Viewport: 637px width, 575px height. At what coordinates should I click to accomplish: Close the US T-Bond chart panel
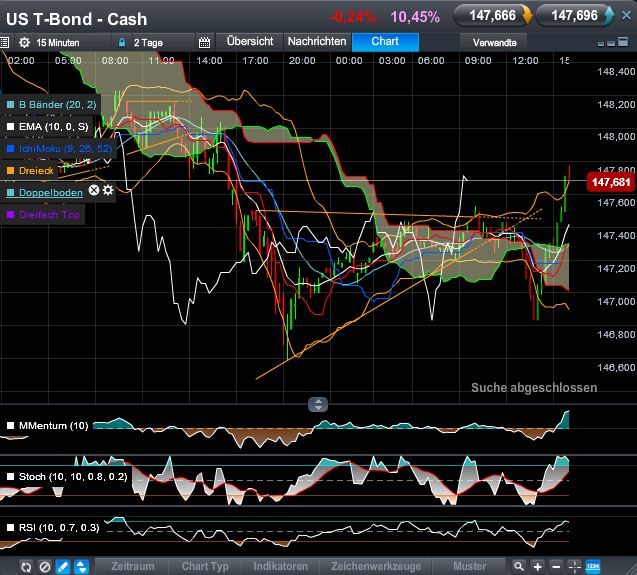pyautogui.click(x=626, y=15)
